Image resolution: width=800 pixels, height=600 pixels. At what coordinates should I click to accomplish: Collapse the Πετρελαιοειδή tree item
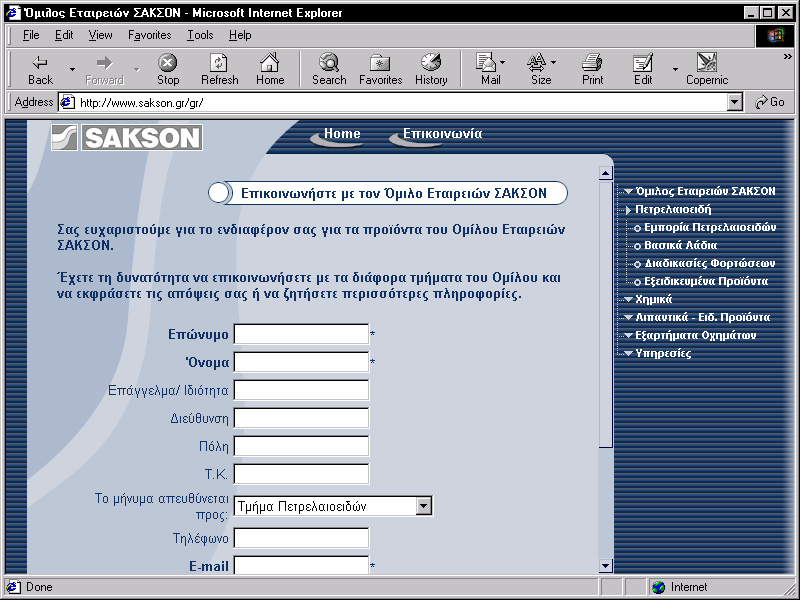coord(629,210)
